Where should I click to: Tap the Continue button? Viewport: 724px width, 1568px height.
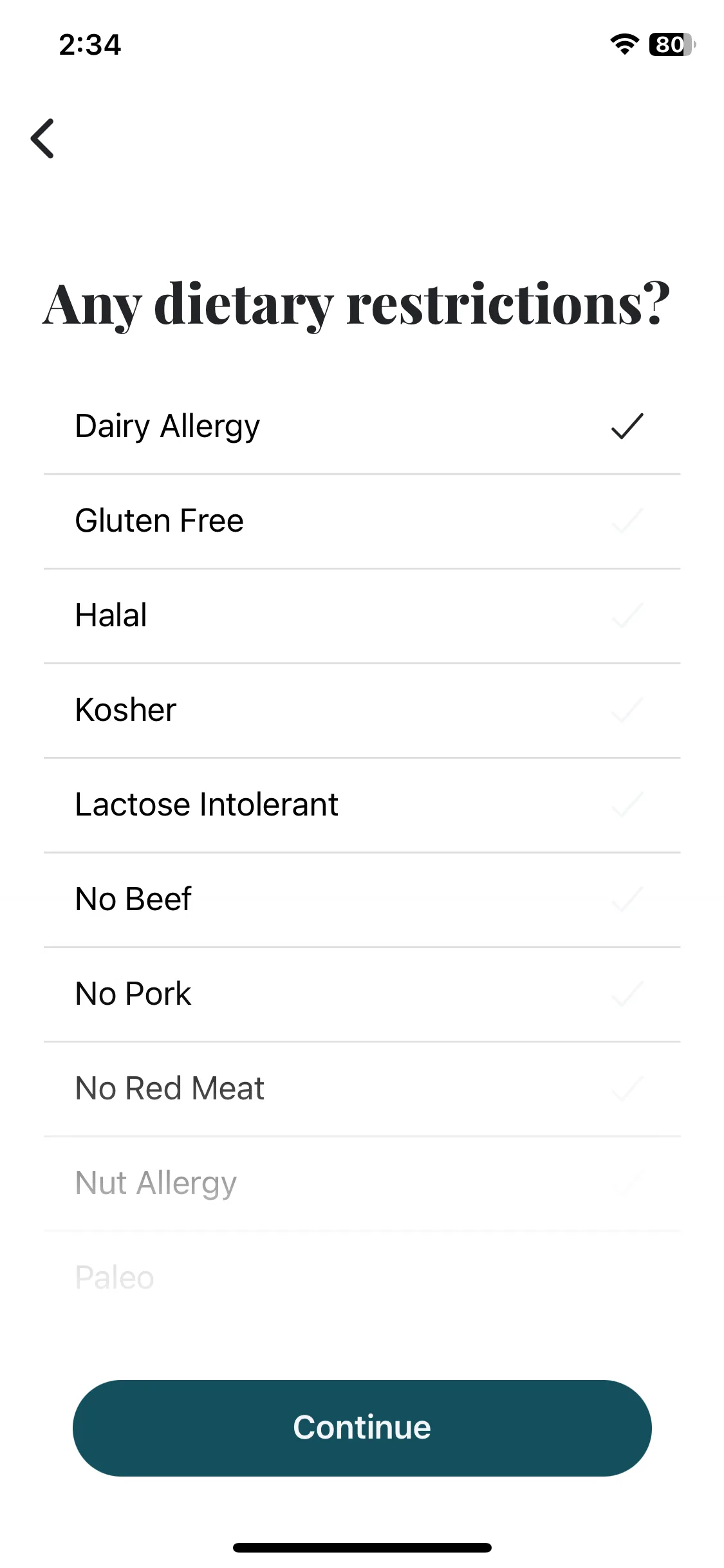coord(362,1428)
